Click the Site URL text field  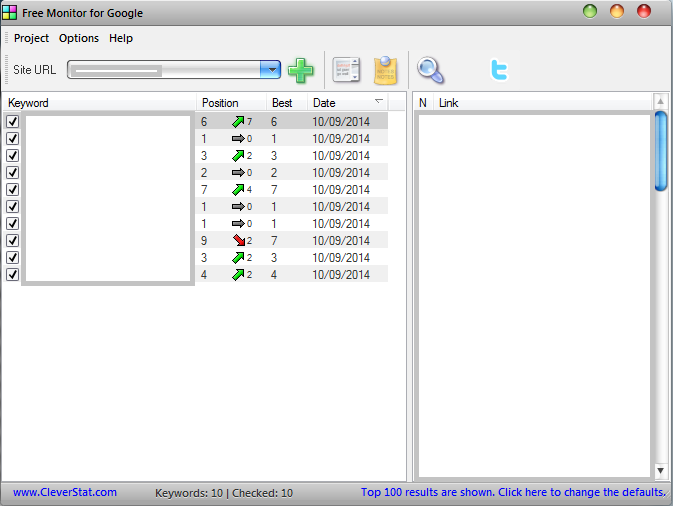164,70
